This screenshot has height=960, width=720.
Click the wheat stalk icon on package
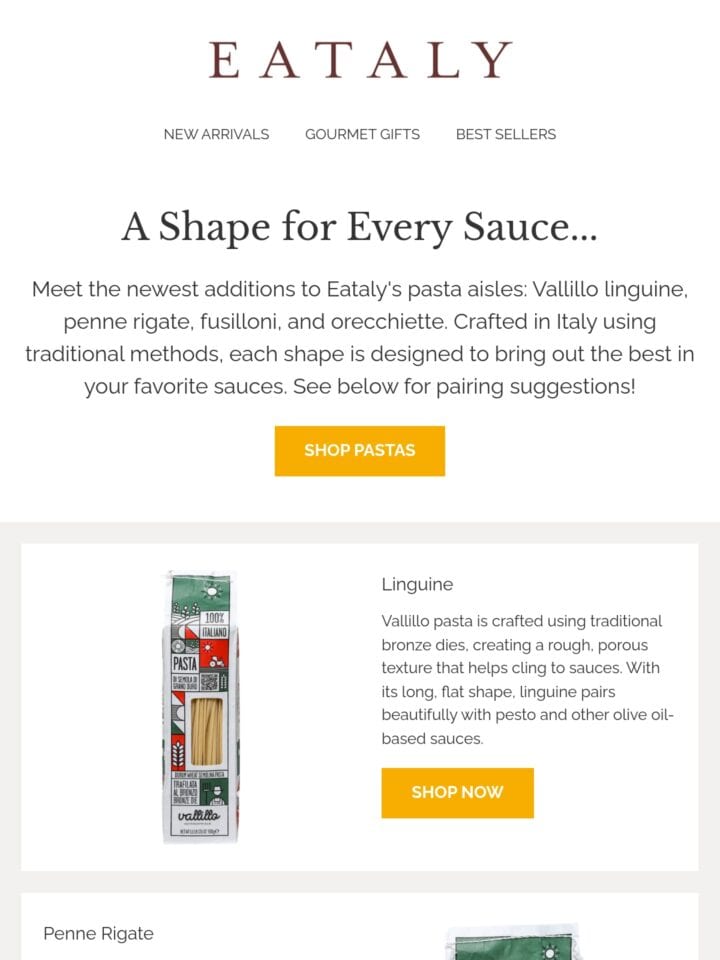click(178, 754)
